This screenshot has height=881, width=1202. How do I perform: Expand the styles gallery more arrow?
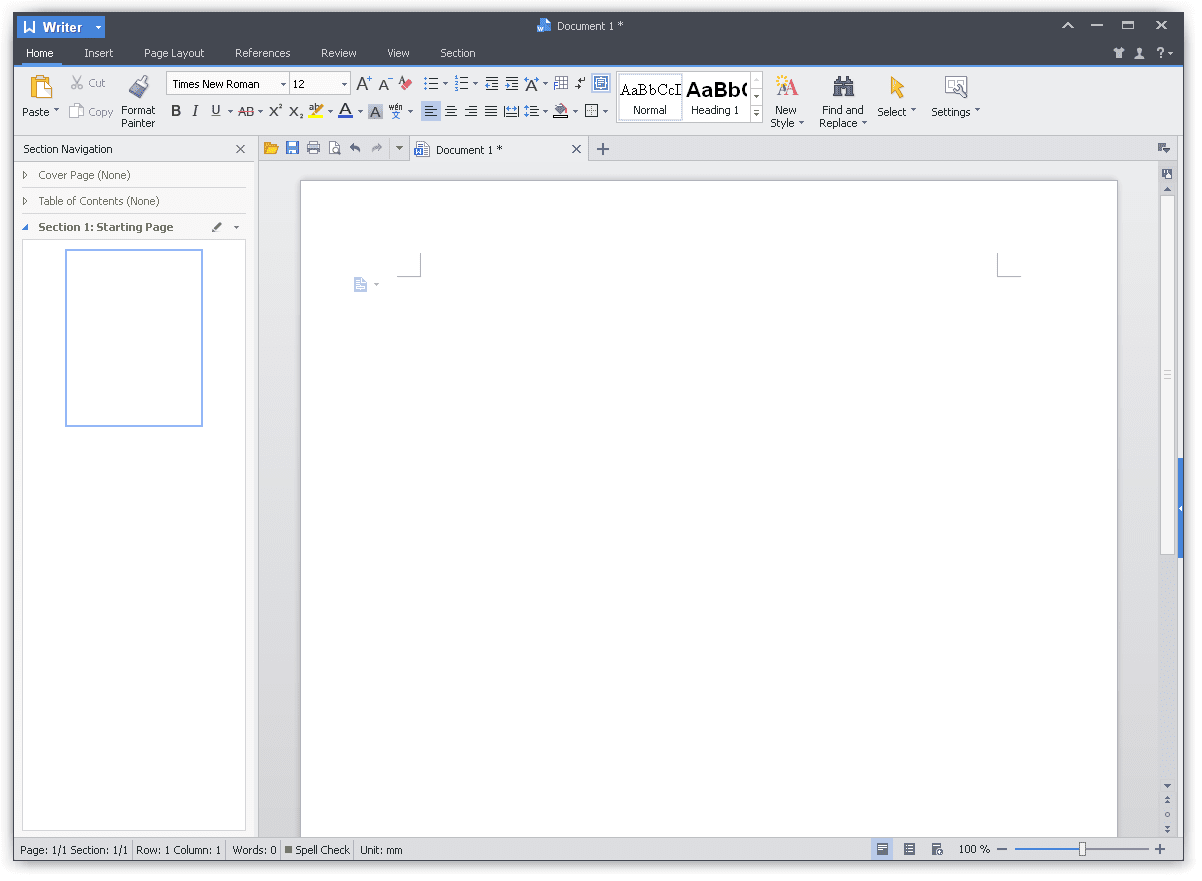click(x=756, y=115)
